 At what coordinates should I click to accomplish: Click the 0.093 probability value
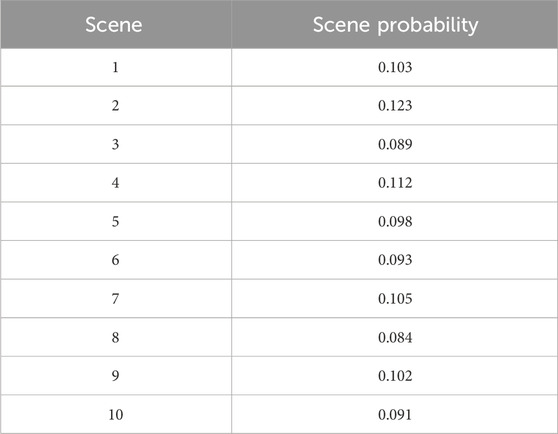tap(395, 260)
